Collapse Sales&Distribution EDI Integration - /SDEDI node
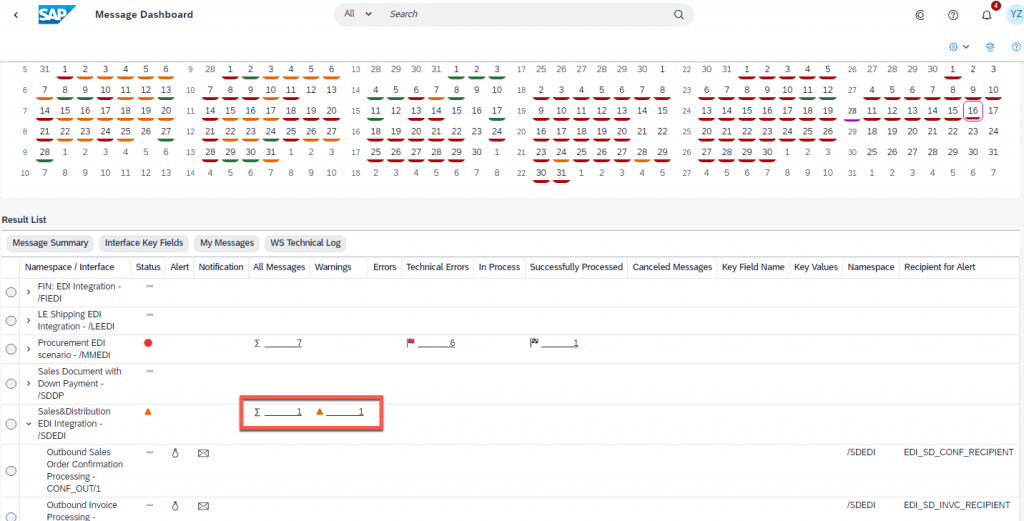Viewport: 1024px width, 521px height. (x=28, y=424)
